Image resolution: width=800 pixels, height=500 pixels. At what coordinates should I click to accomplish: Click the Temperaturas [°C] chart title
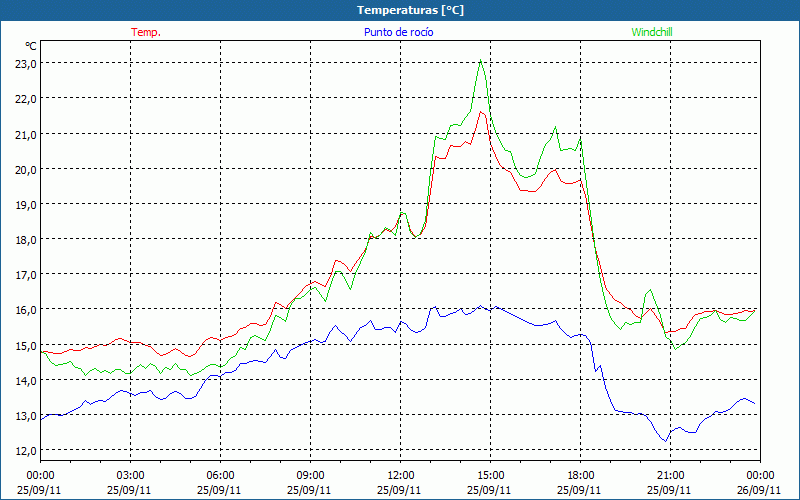[410, 10]
